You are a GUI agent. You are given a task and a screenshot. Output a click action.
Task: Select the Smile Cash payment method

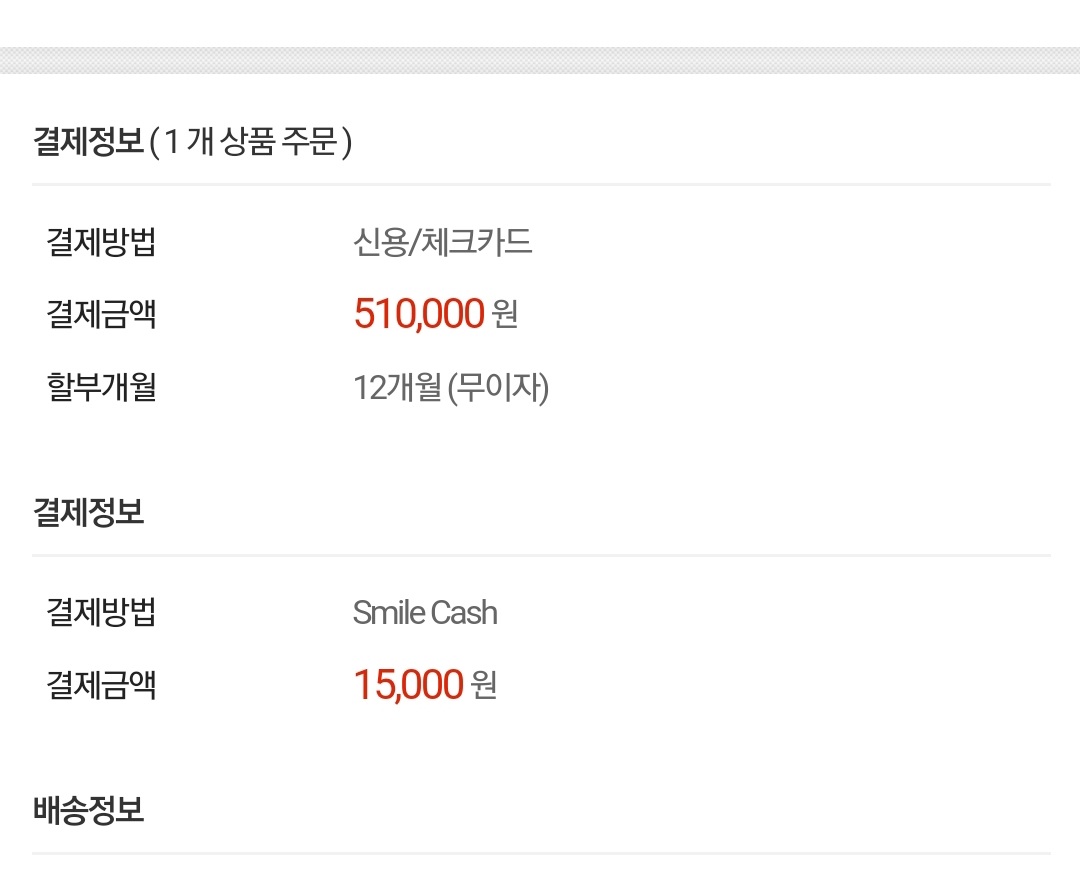(425, 612)
